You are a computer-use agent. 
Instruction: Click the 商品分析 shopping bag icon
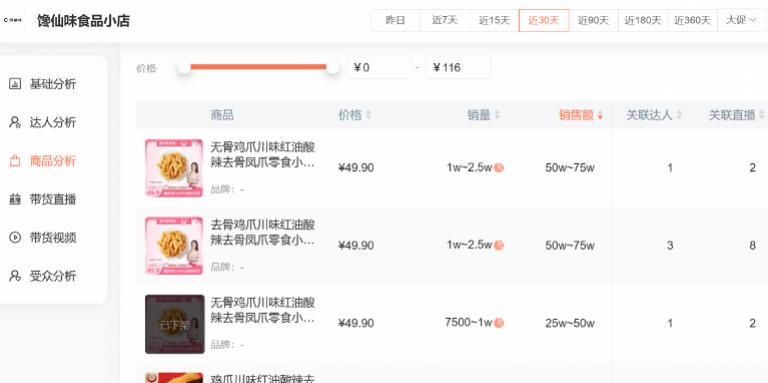(15, 161)
